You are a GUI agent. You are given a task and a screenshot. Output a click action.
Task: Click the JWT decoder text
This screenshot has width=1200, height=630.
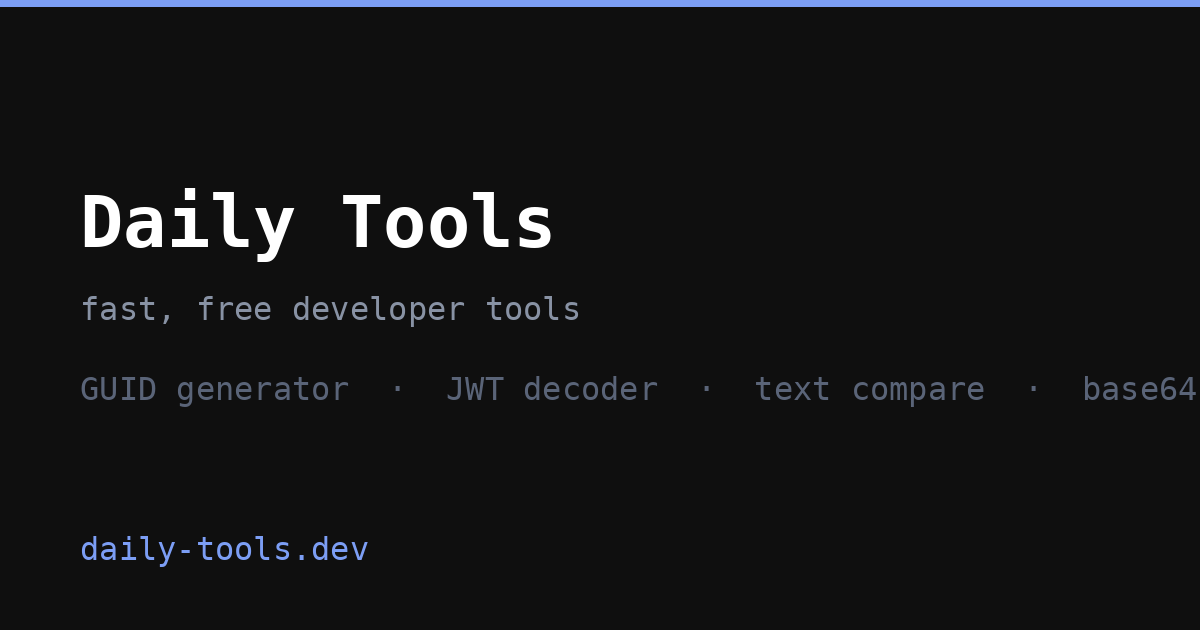click(x=551, y=389)
